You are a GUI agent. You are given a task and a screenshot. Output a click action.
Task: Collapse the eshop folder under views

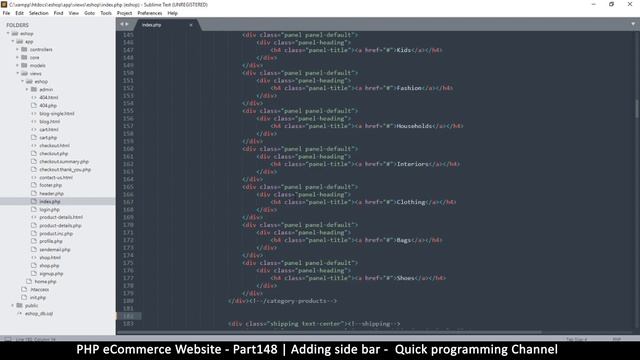22,81
